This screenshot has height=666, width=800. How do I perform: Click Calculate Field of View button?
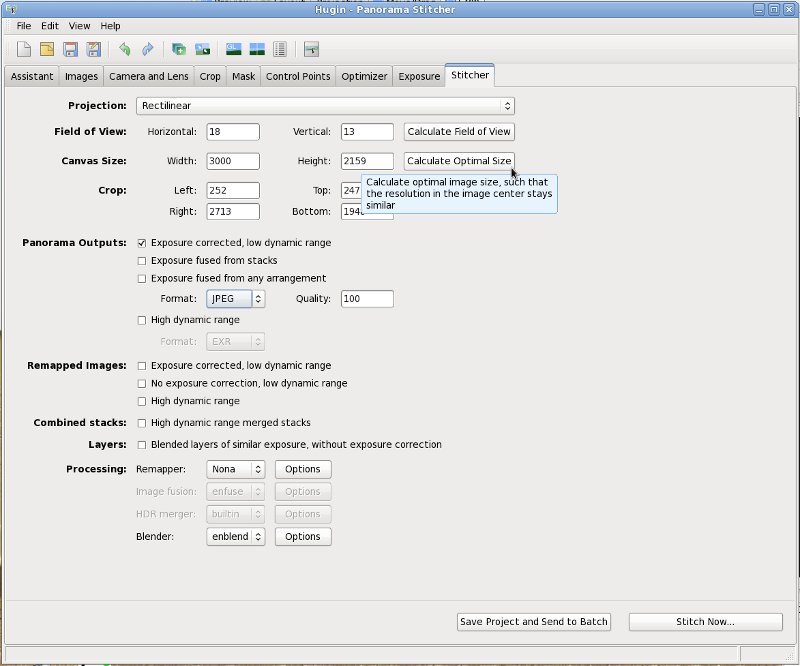459,132
